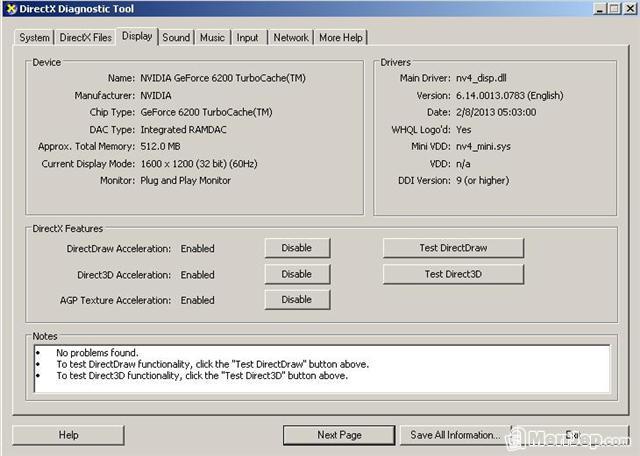Click chip type value 'GeForce 6200 TurboCache(TM)'
Viewport: 640px width, 456px height.
tap(206, 112)
